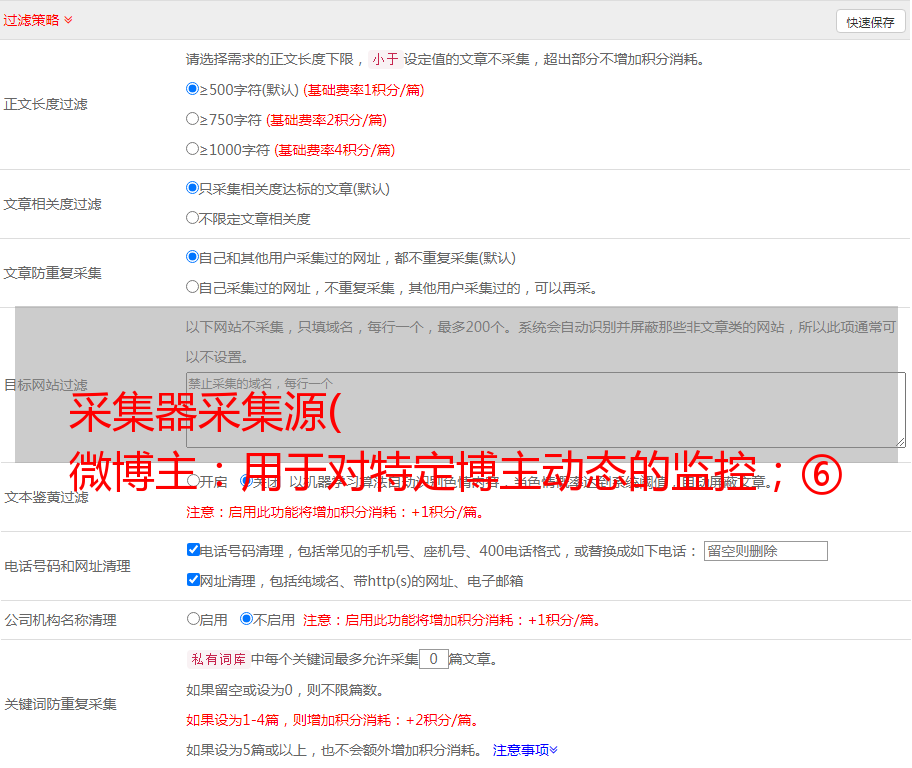The height and width of the screenshot is (768, 912).
Task: Click the 目标网站过滤 row label
Action: [x=45, y=385]
